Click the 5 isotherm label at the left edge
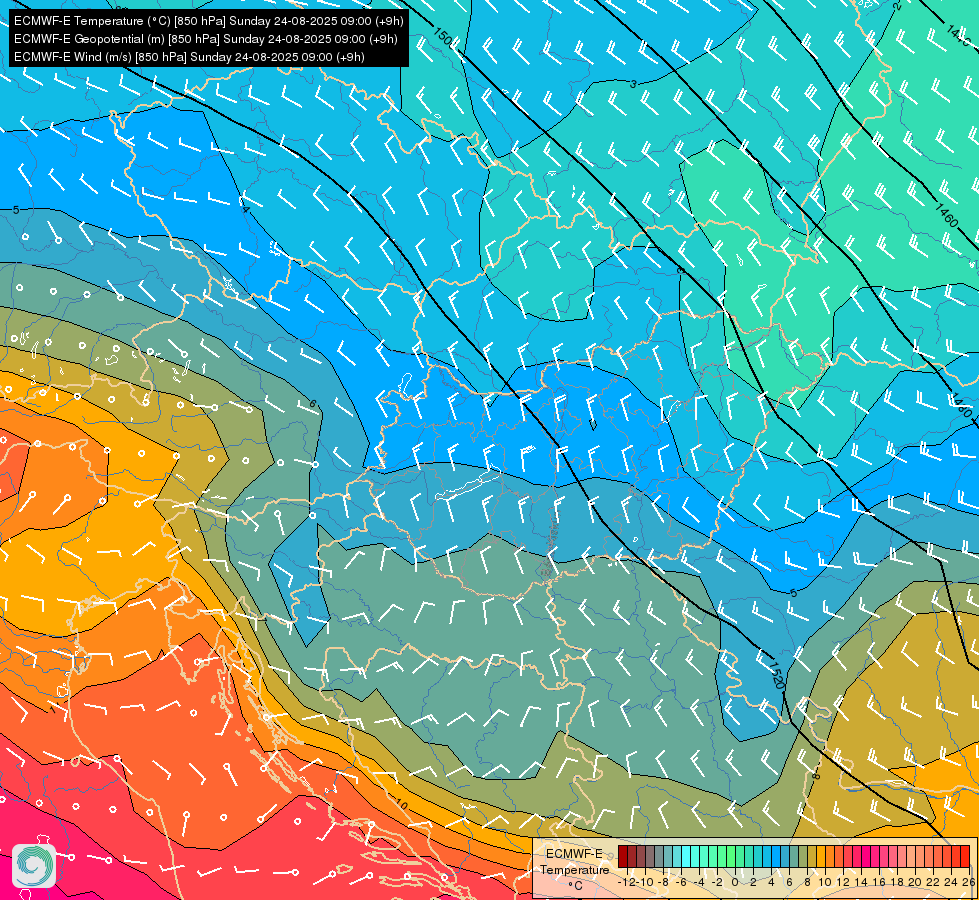This screenshot has height=900, width=979. 16,210
